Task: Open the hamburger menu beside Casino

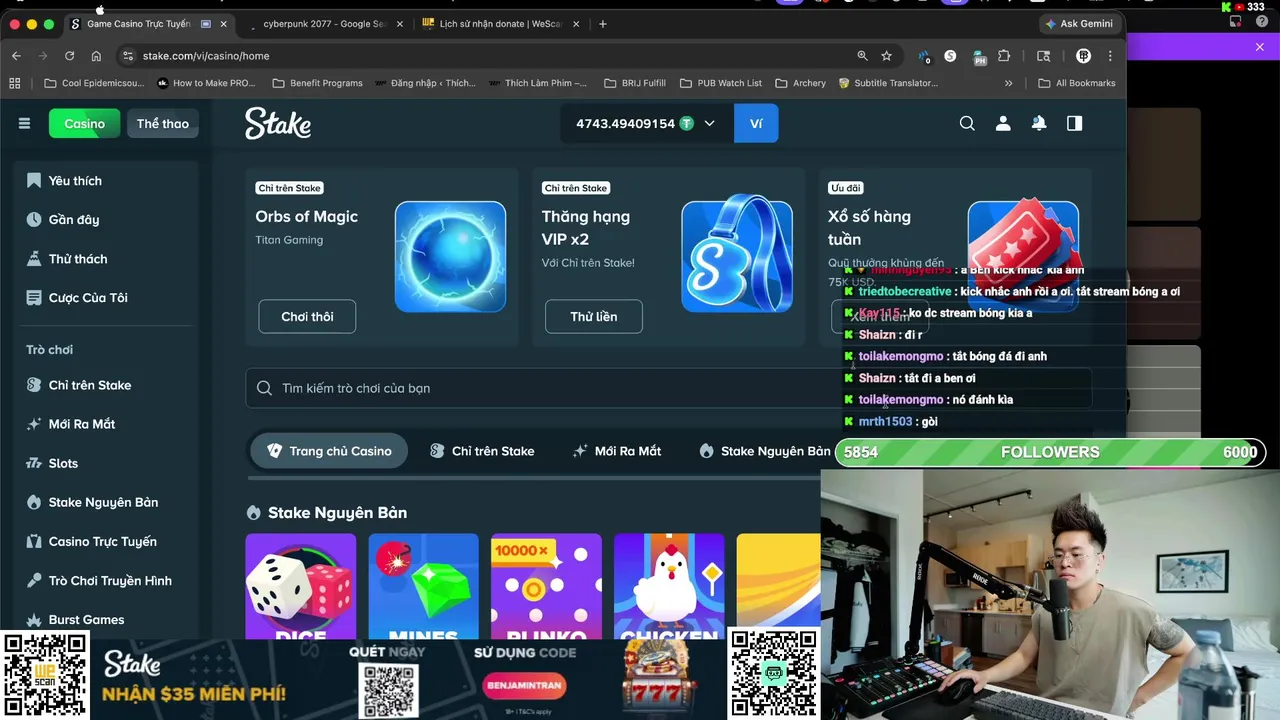Action: click(x=24, y=123)
